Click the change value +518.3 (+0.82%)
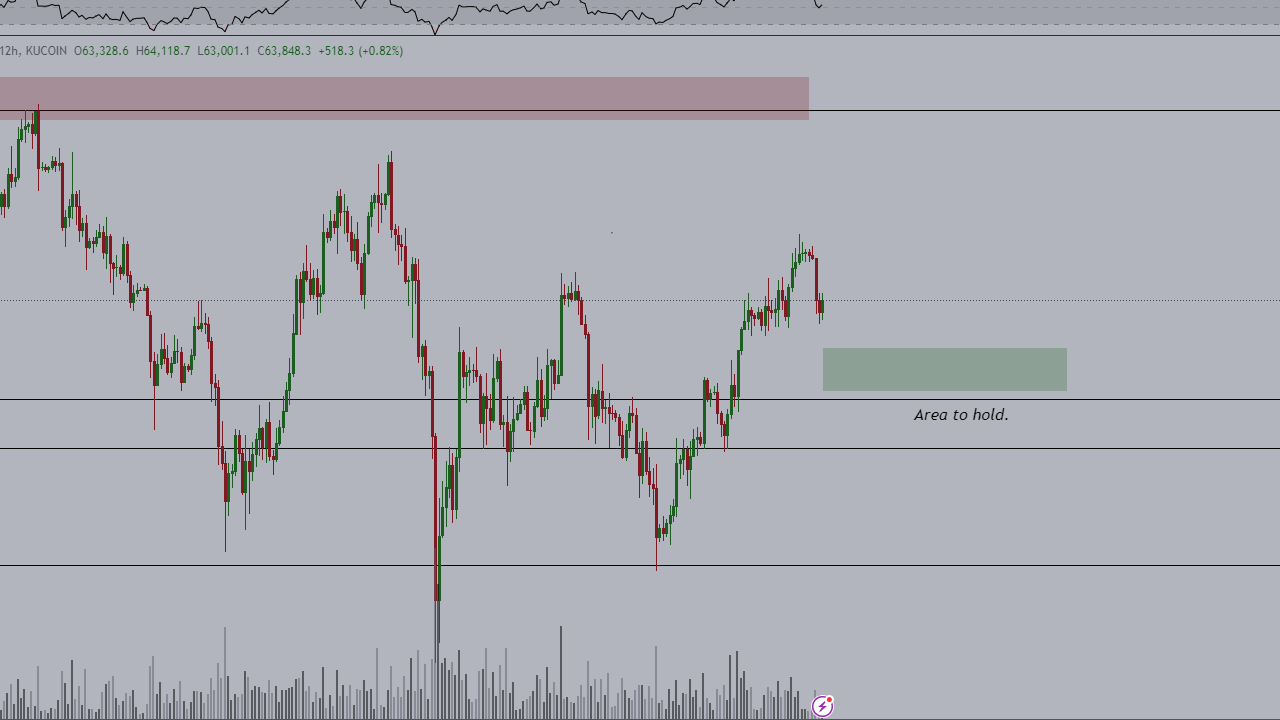Viewport: 1280px width, 720px height. pyautogui.click(x=361, y=51)
